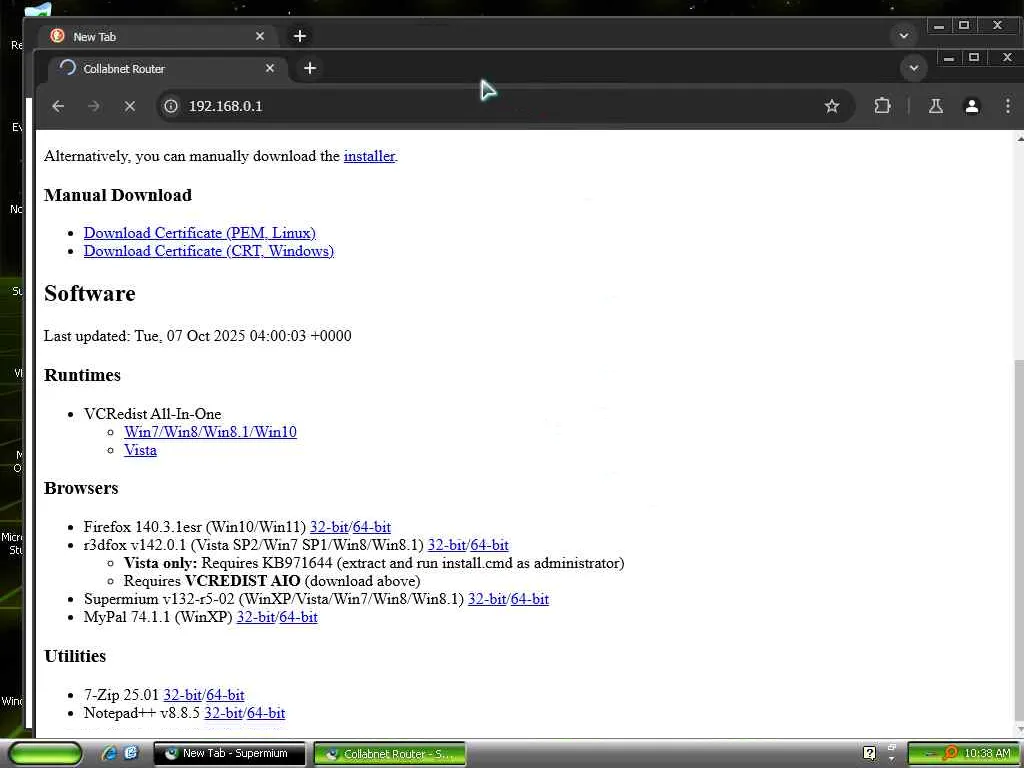Open VCRedist Vista link
Viewport: 1024px width, 768px height.
click(x=140, y=451)
